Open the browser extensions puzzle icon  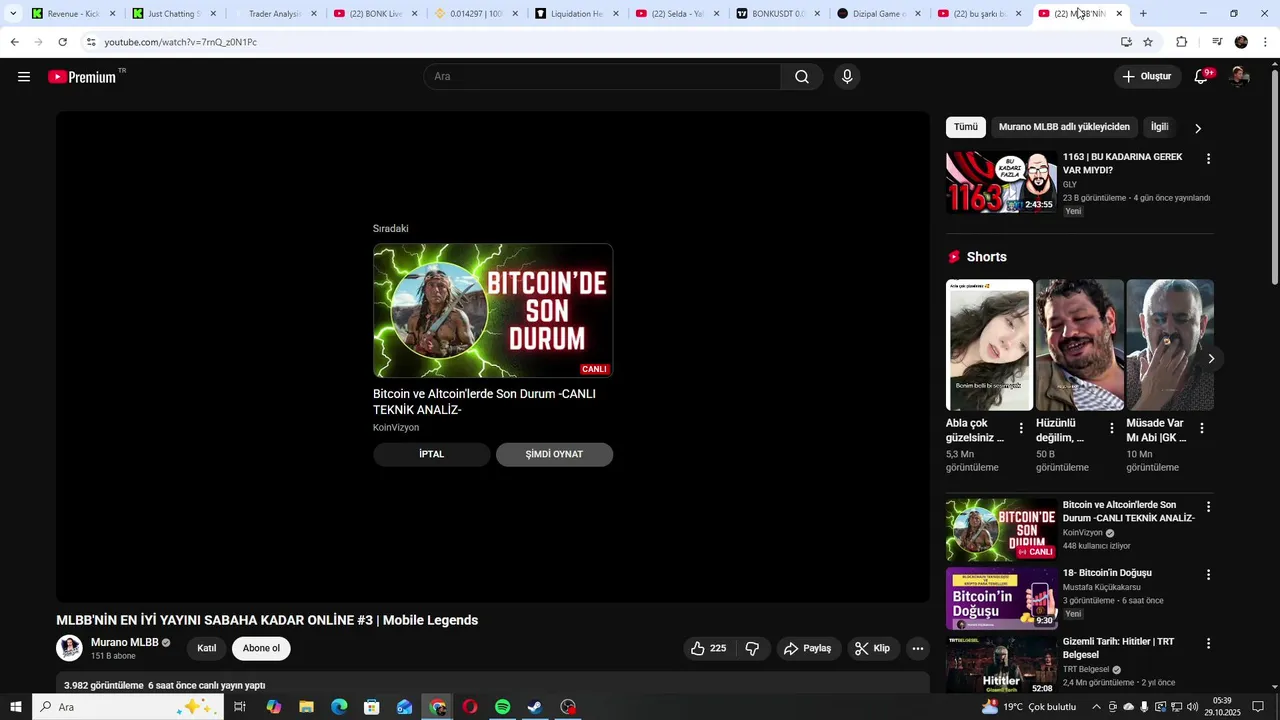[x=1181, y=42]
